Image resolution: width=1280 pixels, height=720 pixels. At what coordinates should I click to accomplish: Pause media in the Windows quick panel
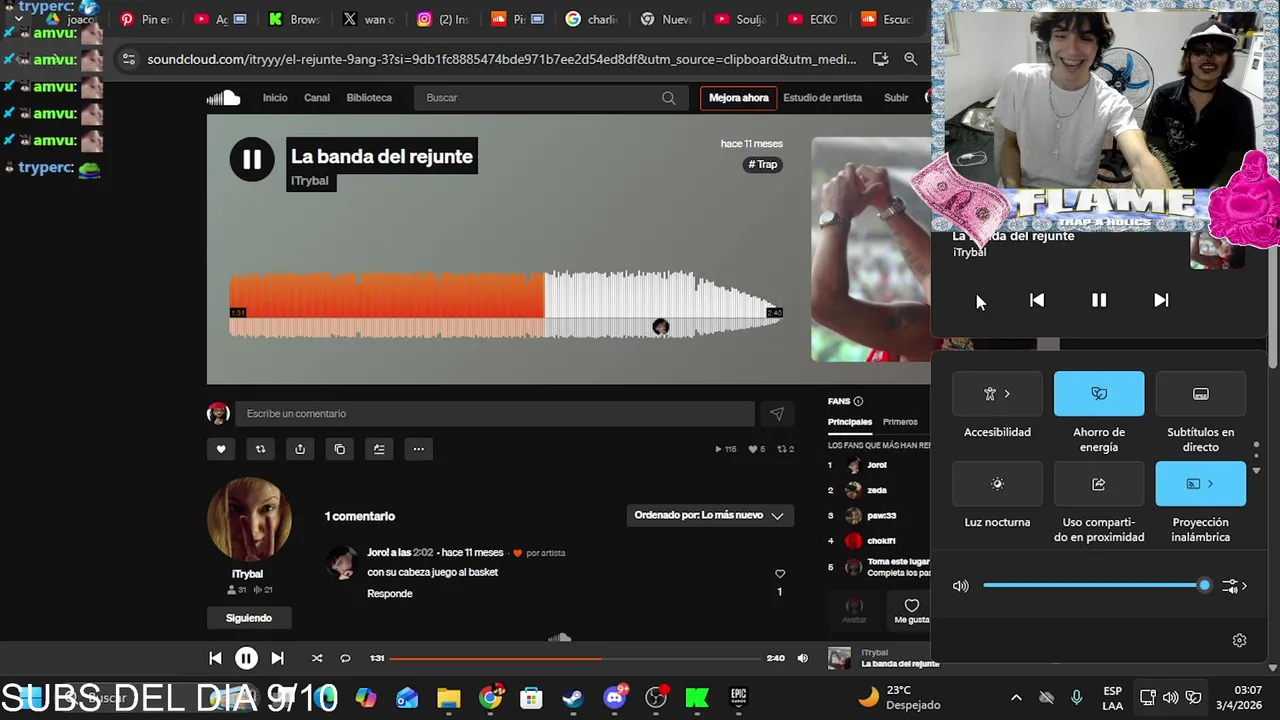point(1099,300)
